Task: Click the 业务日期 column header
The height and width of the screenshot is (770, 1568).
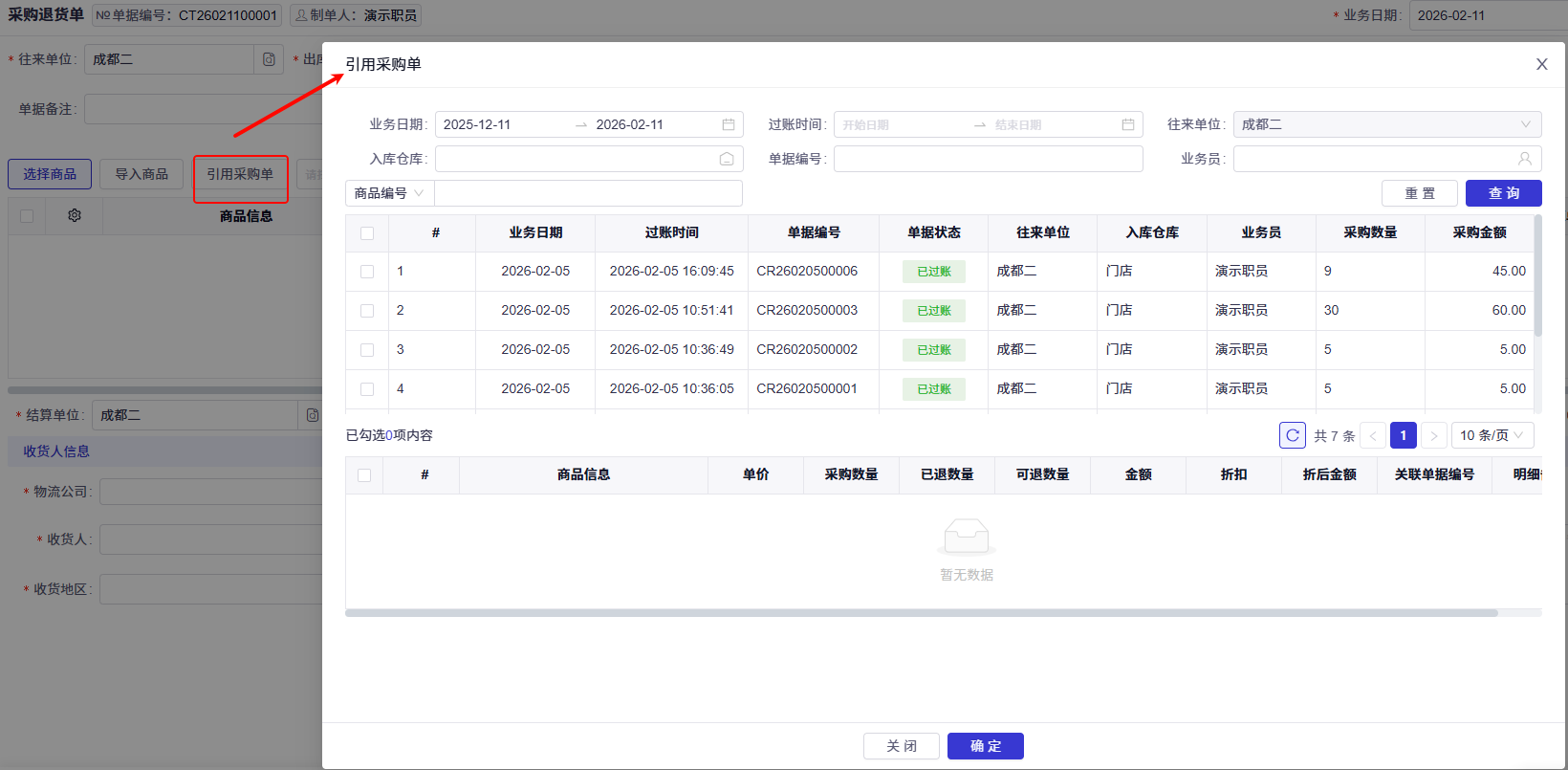Action: click(x=535, y=232)
